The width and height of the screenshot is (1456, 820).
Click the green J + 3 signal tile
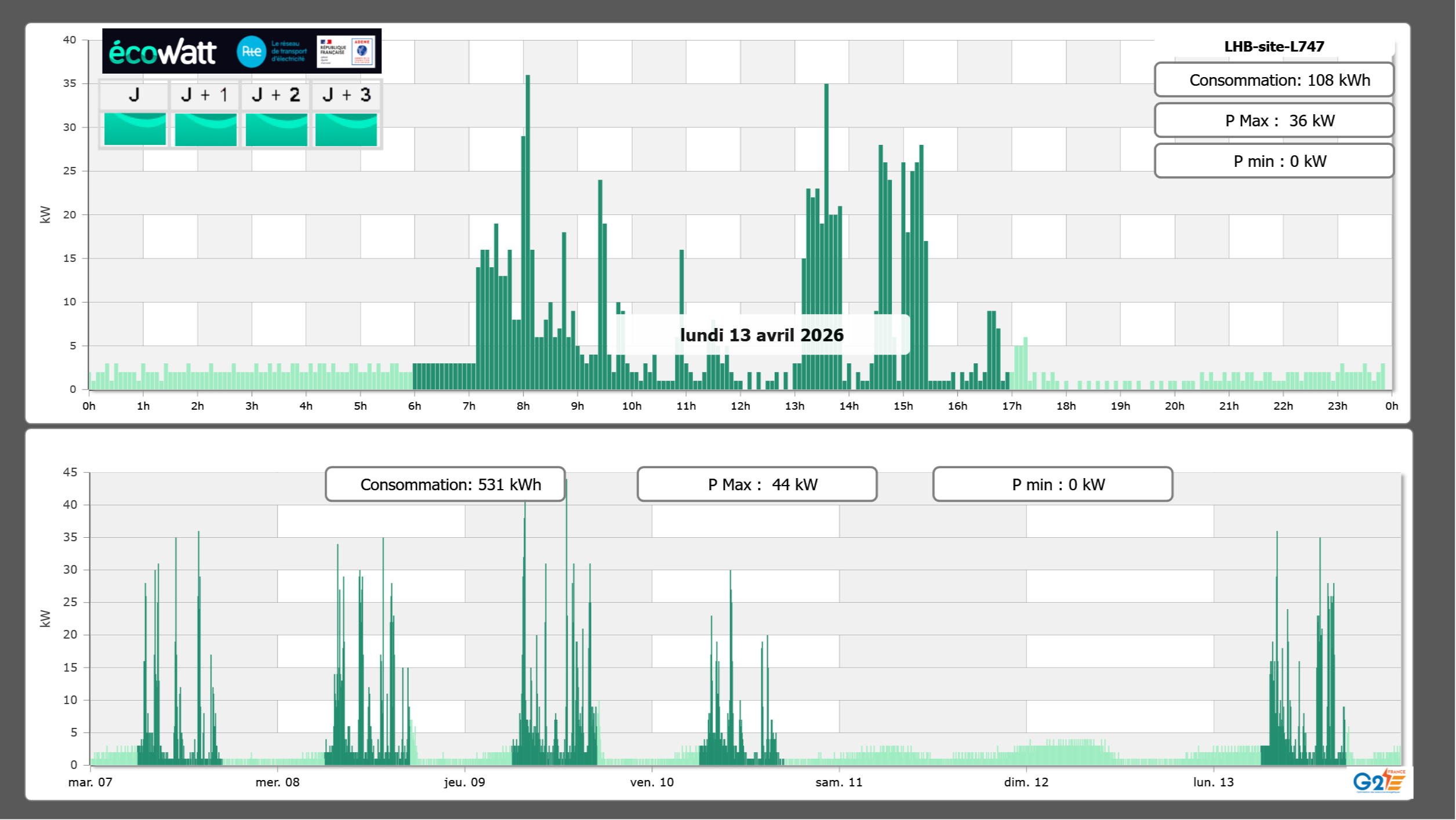[346, 129]
